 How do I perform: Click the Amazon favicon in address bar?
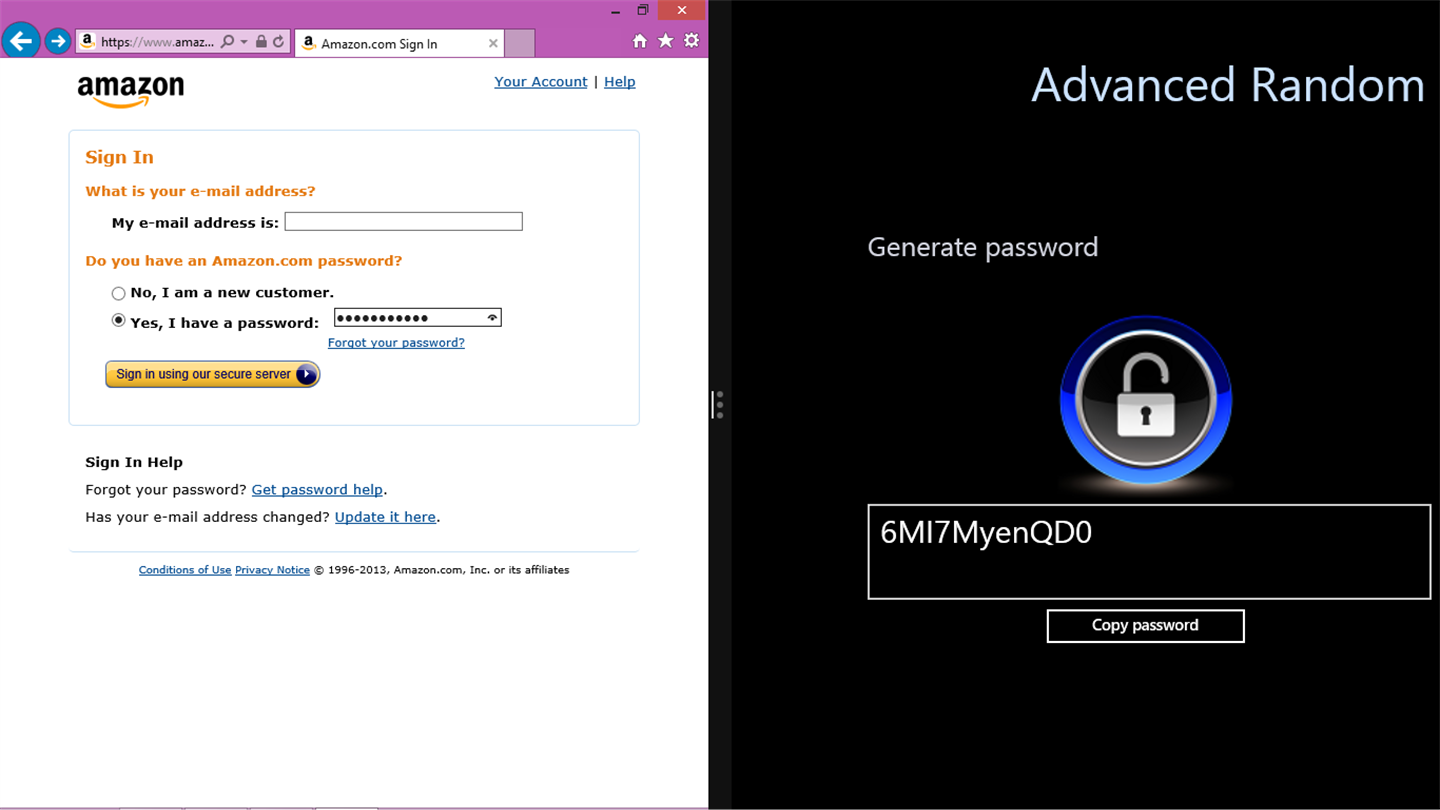coord(88,42)
